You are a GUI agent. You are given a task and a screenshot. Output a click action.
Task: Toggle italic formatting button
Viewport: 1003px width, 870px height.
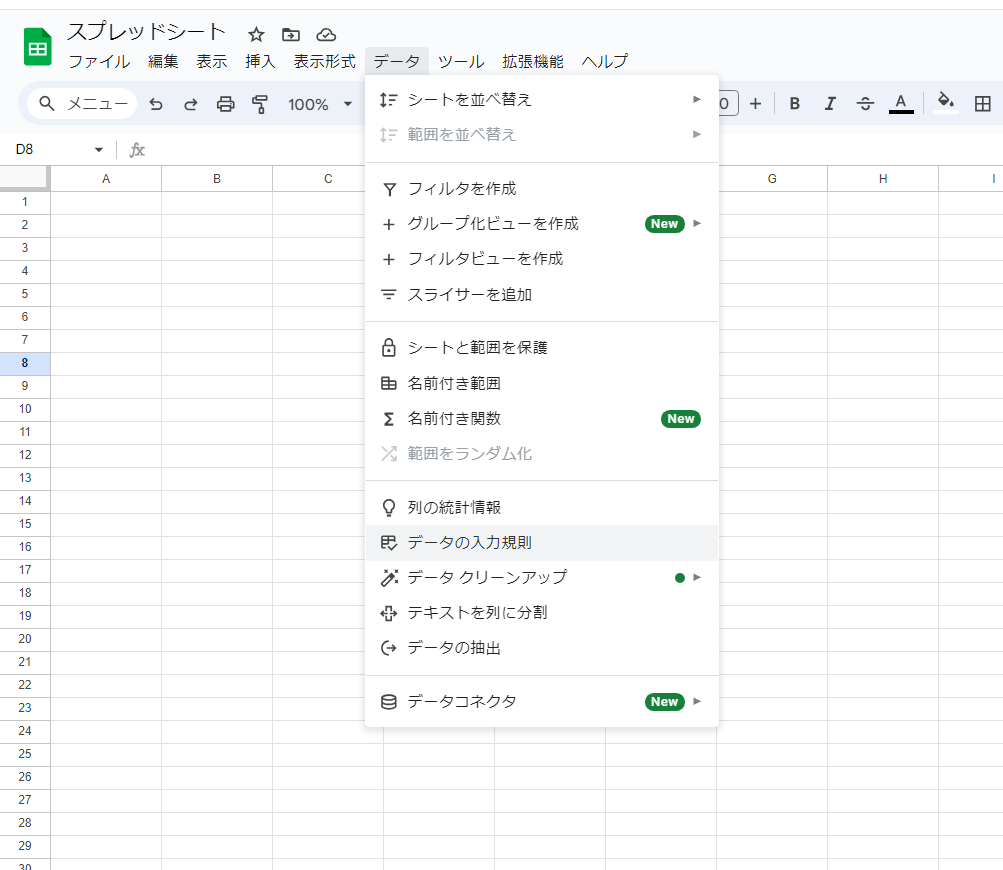point(830,103)
